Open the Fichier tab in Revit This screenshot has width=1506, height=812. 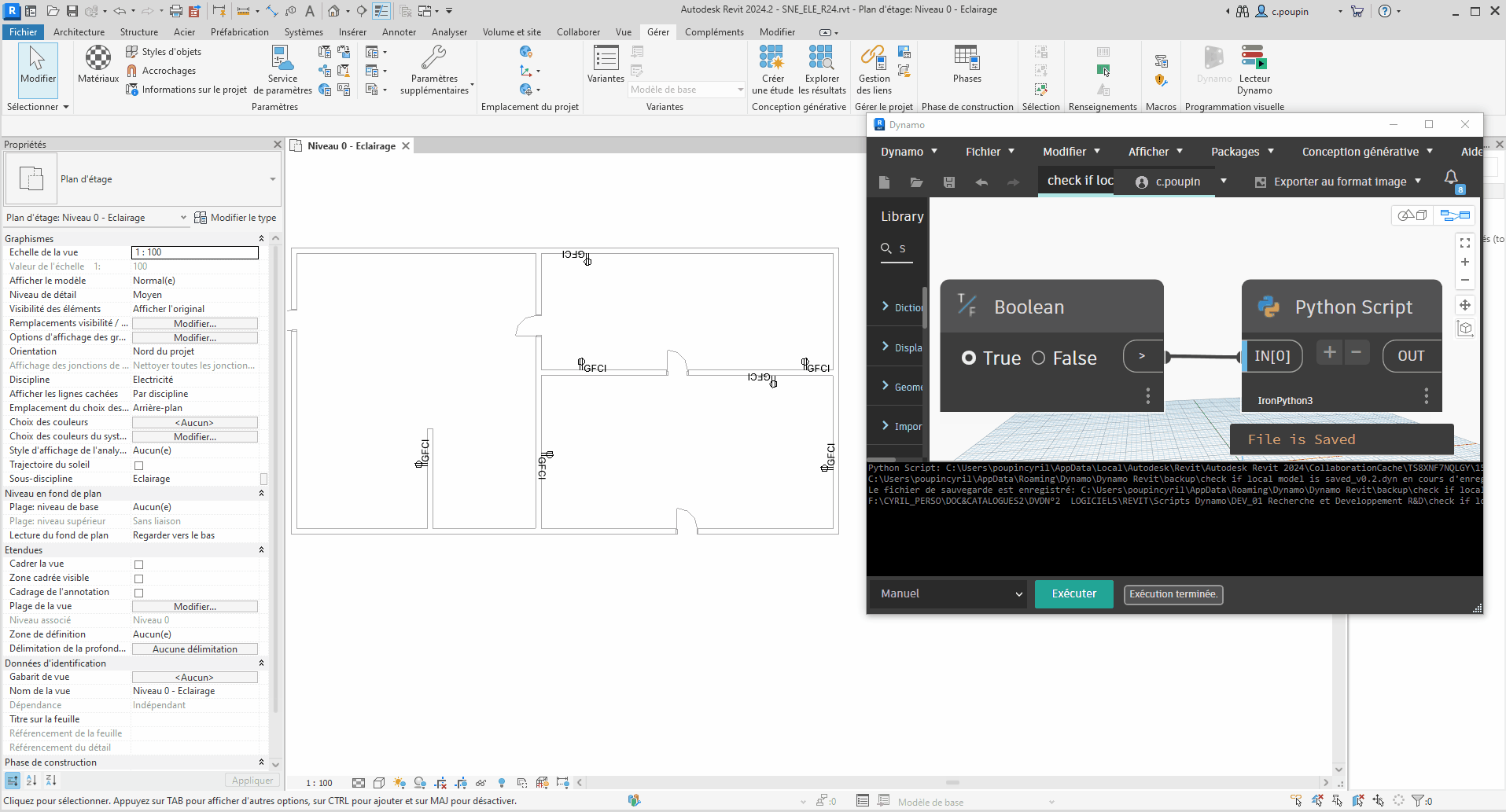click(23, 32)
